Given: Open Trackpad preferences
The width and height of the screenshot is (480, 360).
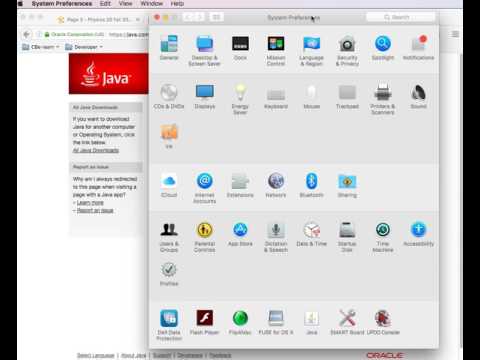Looking at the screenshot, I should (x=347, y=96).
